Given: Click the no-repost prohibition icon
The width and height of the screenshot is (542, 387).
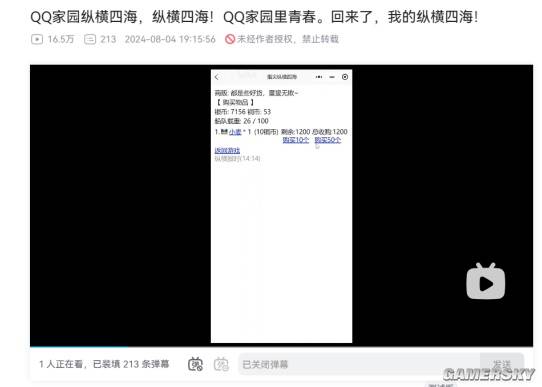Looking at the screenshot, I should click(x=230, y=39).
